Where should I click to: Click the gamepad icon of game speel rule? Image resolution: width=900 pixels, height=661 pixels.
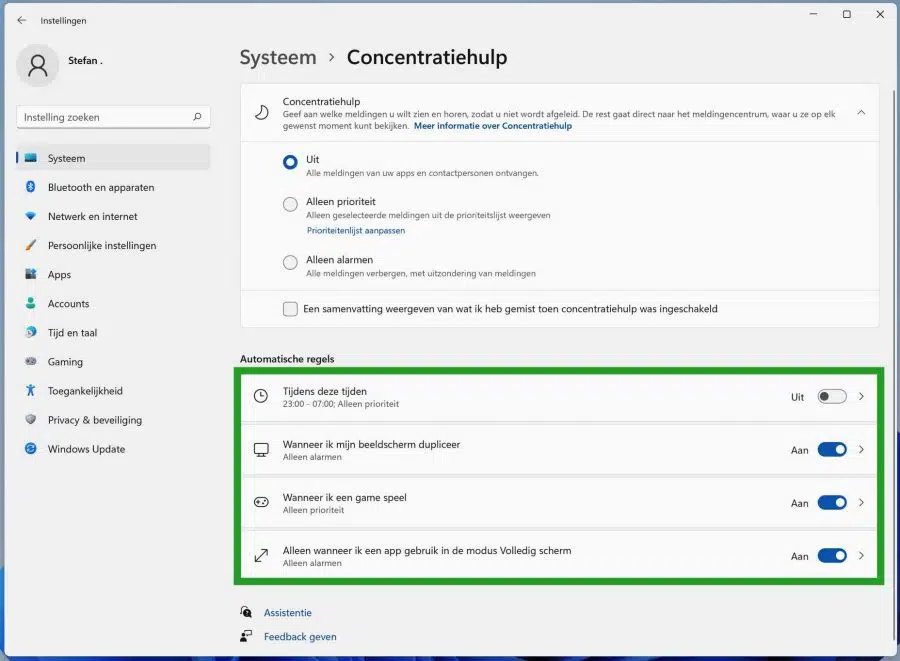[x=261, y=503]
